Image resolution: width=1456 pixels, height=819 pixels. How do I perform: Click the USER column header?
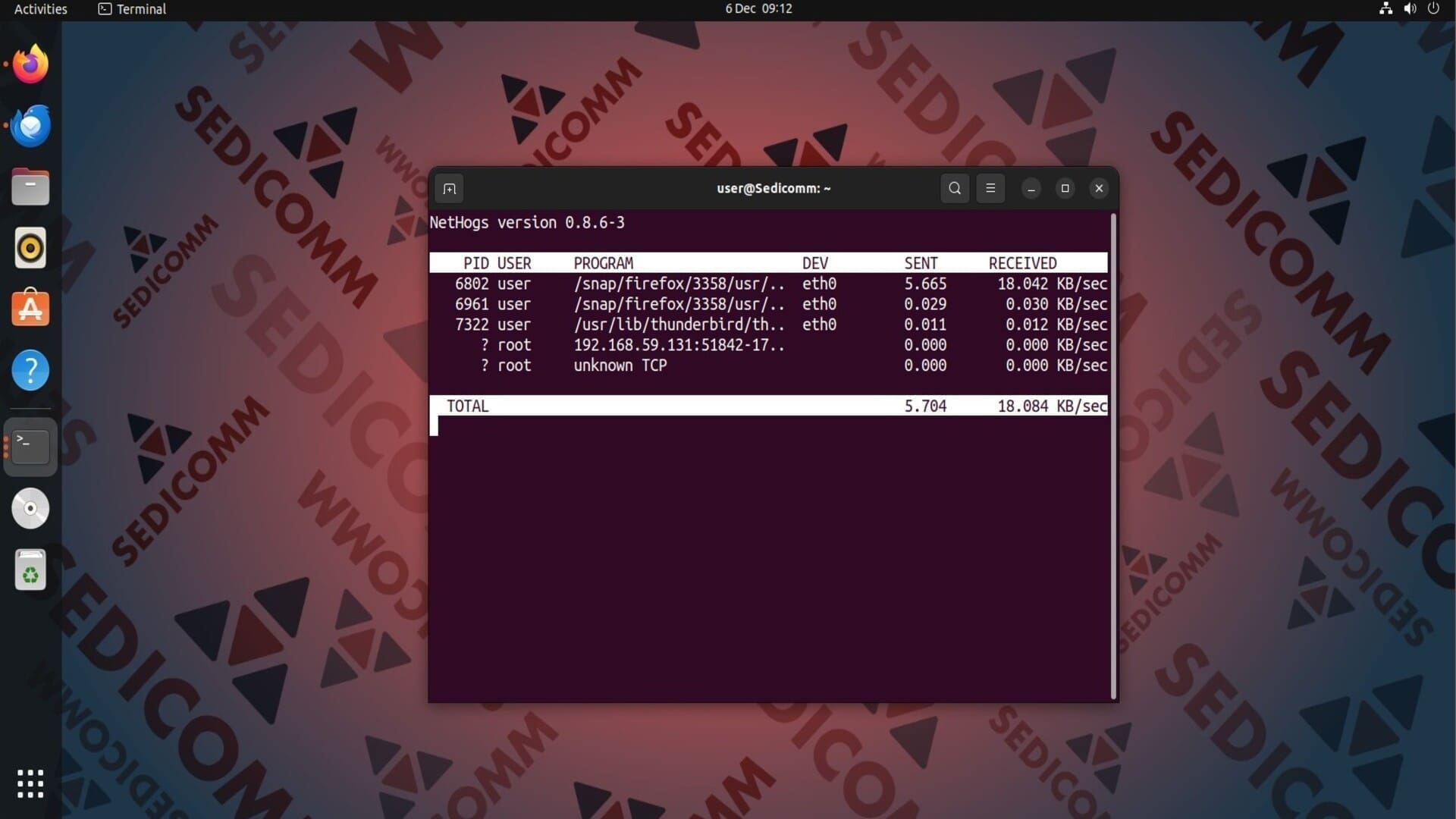tap(514, 263)
